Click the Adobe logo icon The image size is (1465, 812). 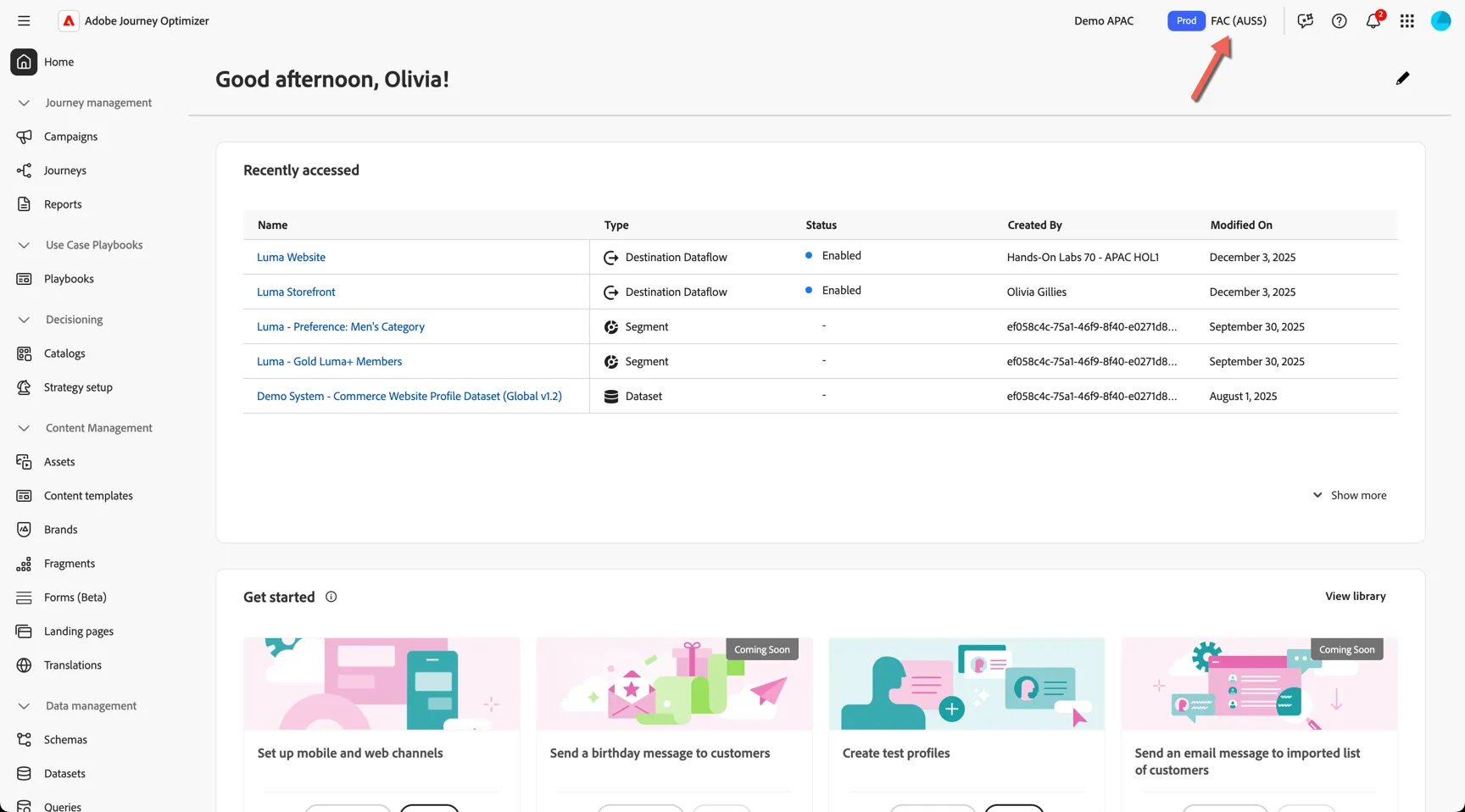click(x=69, y=20)
